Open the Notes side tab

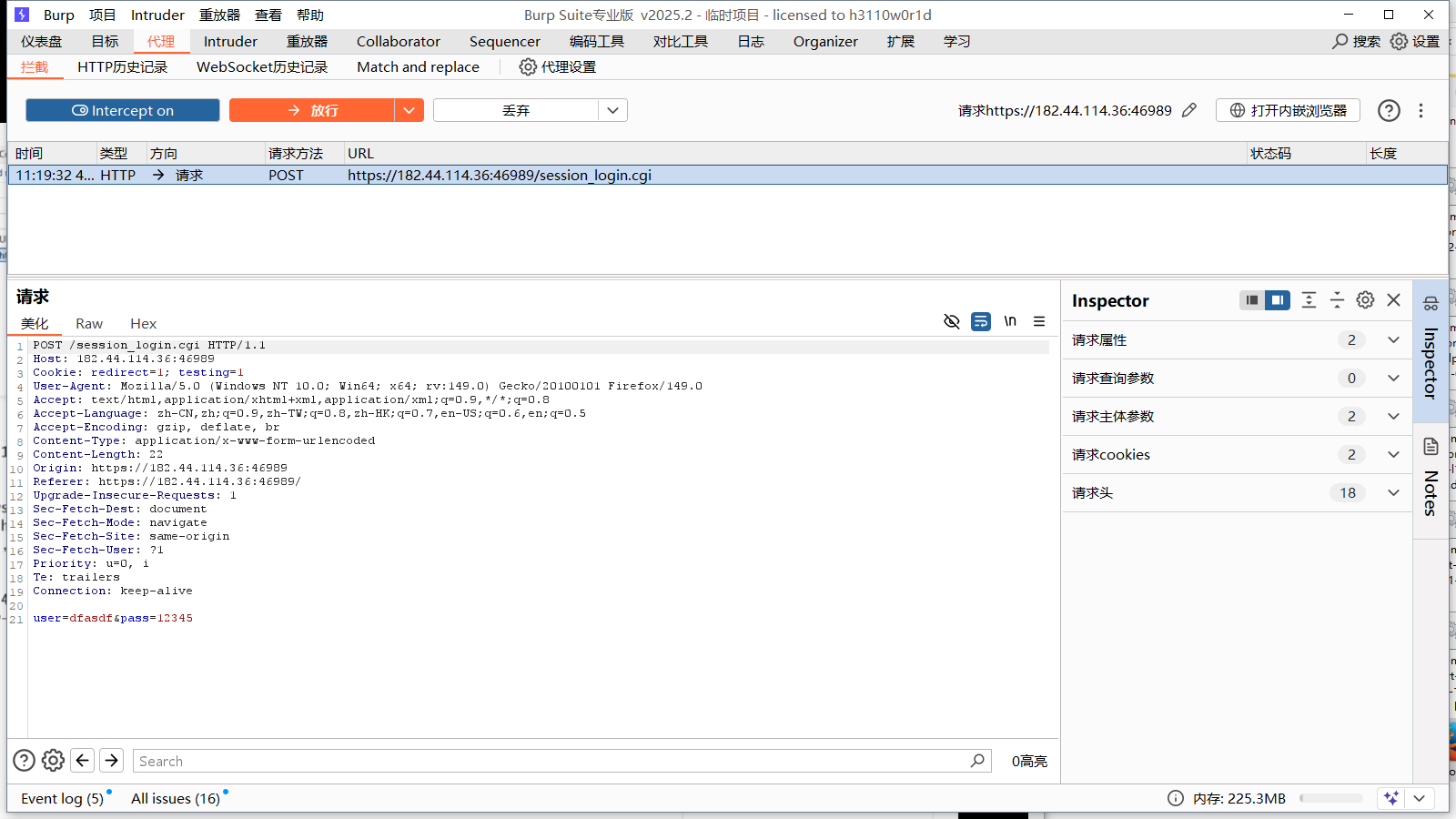(x=1431, y=480)
